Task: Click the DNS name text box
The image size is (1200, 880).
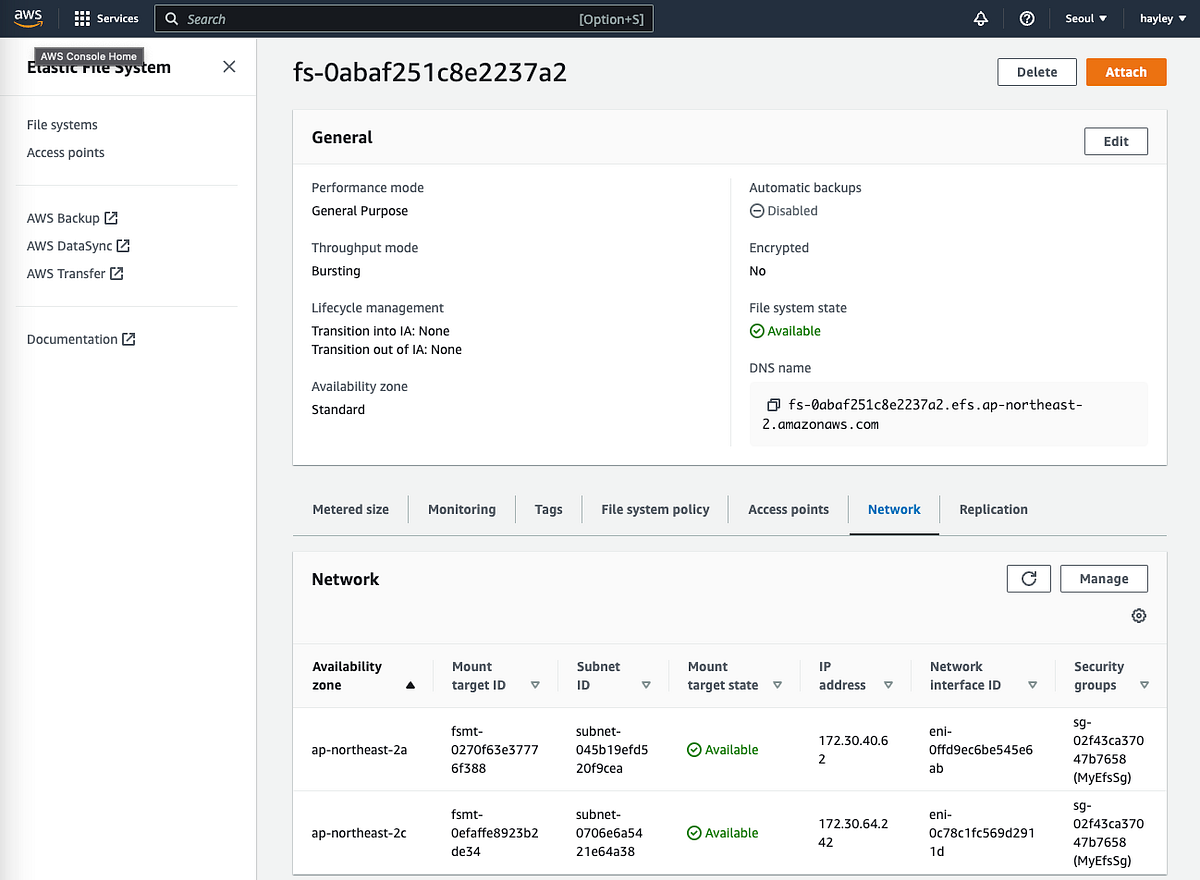Action: (x=948, y=414)
